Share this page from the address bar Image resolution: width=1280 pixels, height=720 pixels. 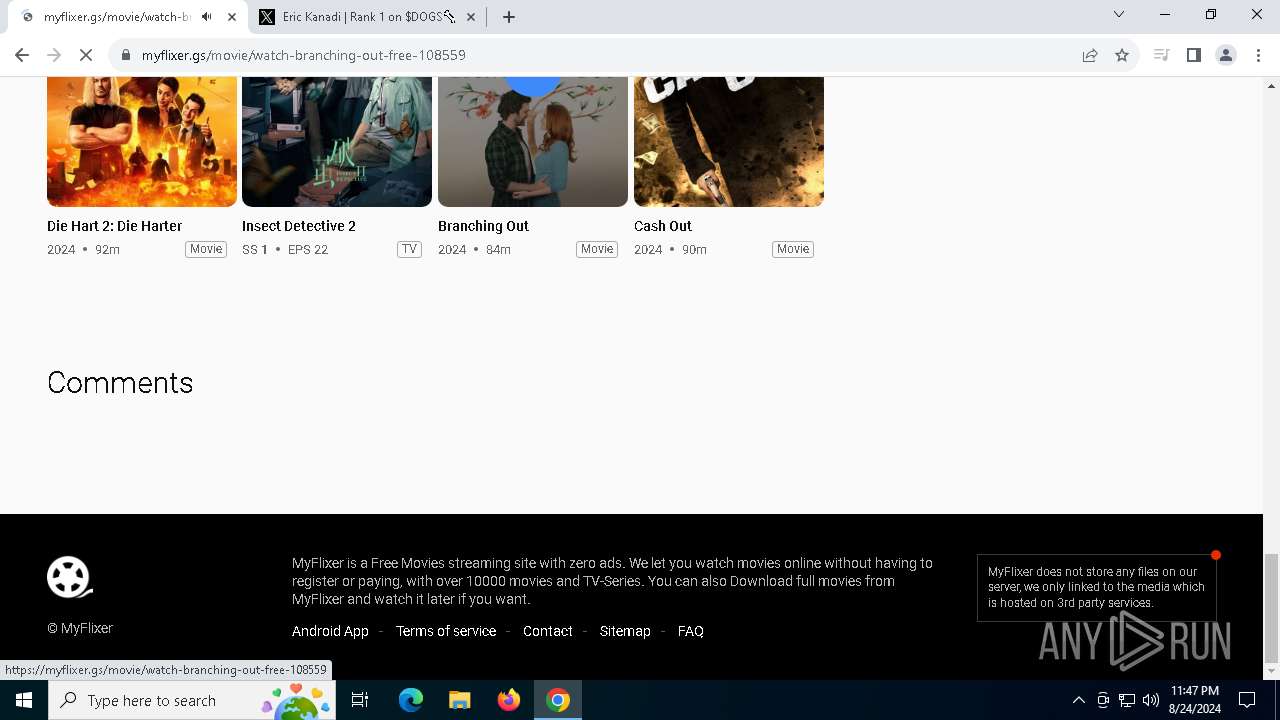(x=1090, y=55)
